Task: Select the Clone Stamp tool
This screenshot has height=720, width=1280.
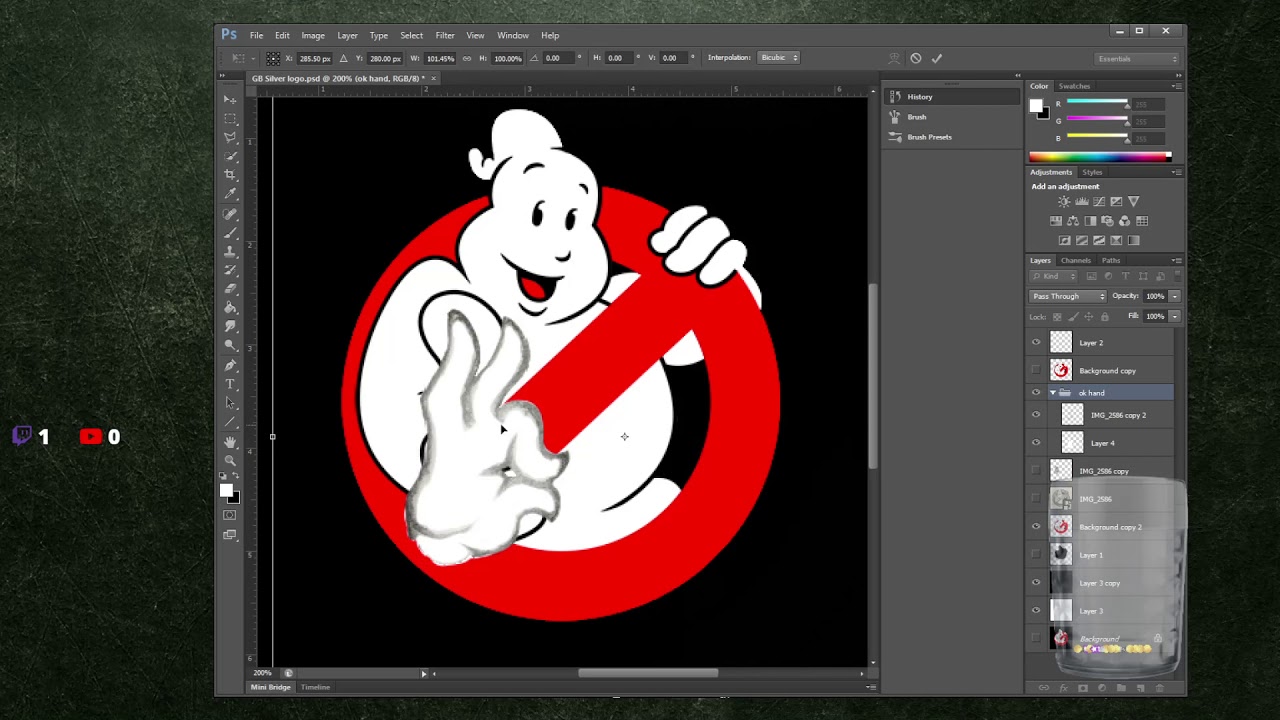Action: (230, 252)
